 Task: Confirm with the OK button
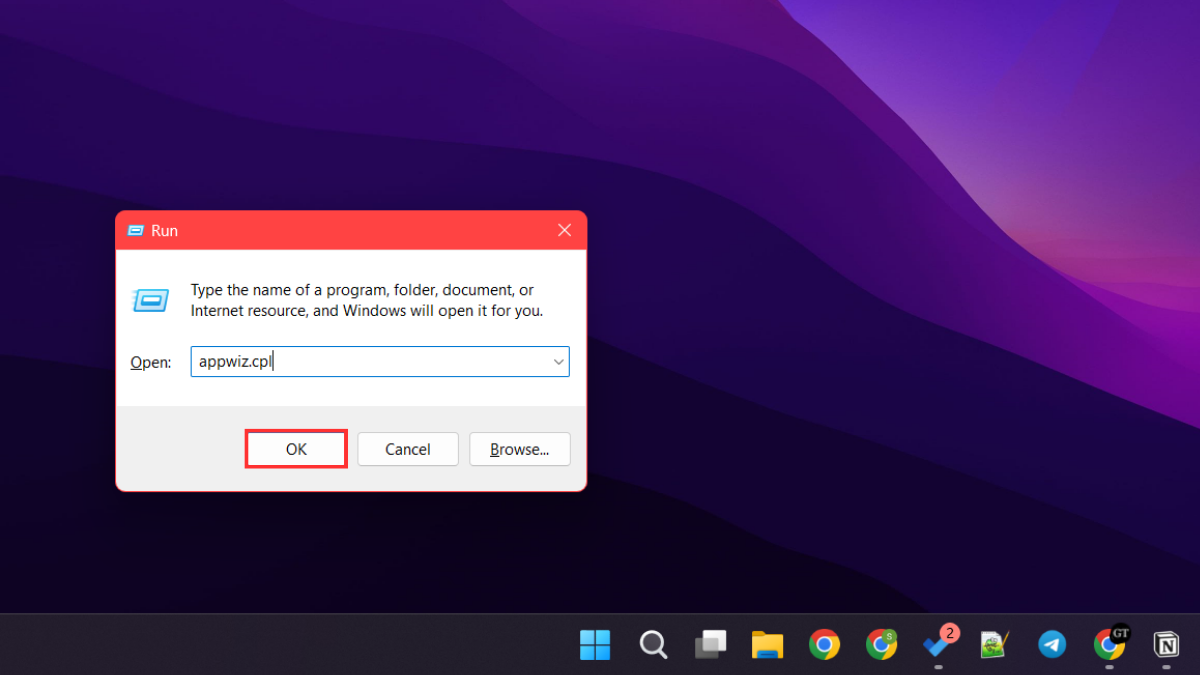pyautogui.click(x=295, y=448)
